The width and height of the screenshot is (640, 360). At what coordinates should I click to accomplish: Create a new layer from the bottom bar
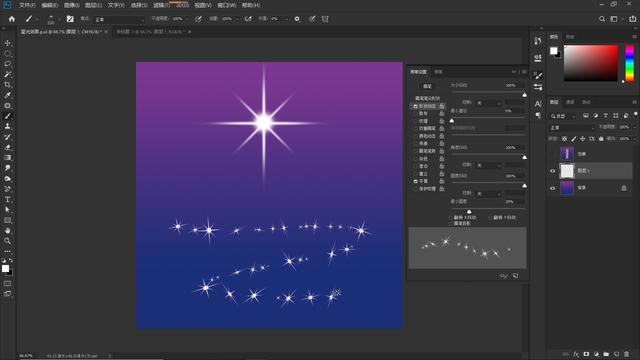coord(616,354)
